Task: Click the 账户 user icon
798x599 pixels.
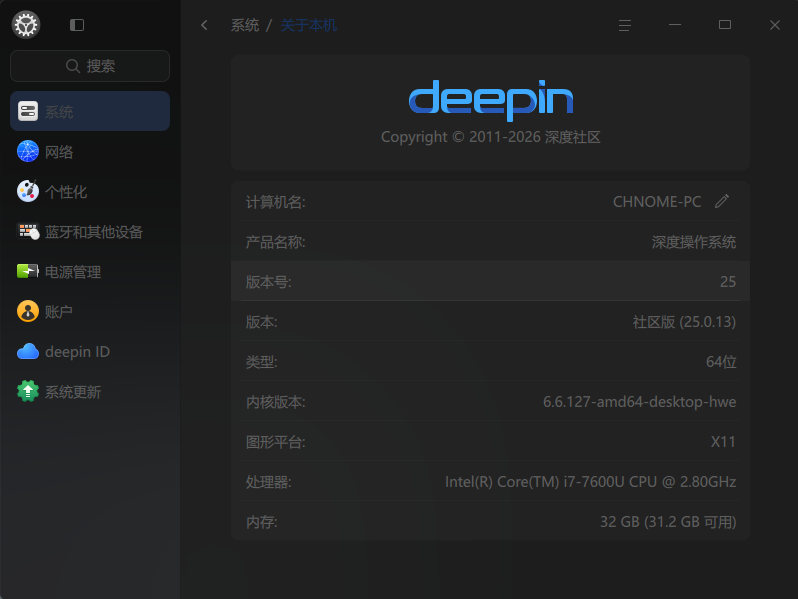Action: tap(28, 311)
